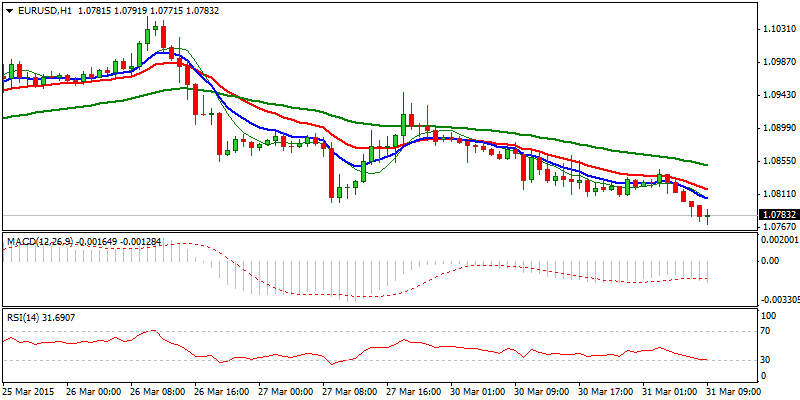Click the 1.07670 price axis label
Image resolution: width=800 pixels, height=400 pixels.
(778, 227)
